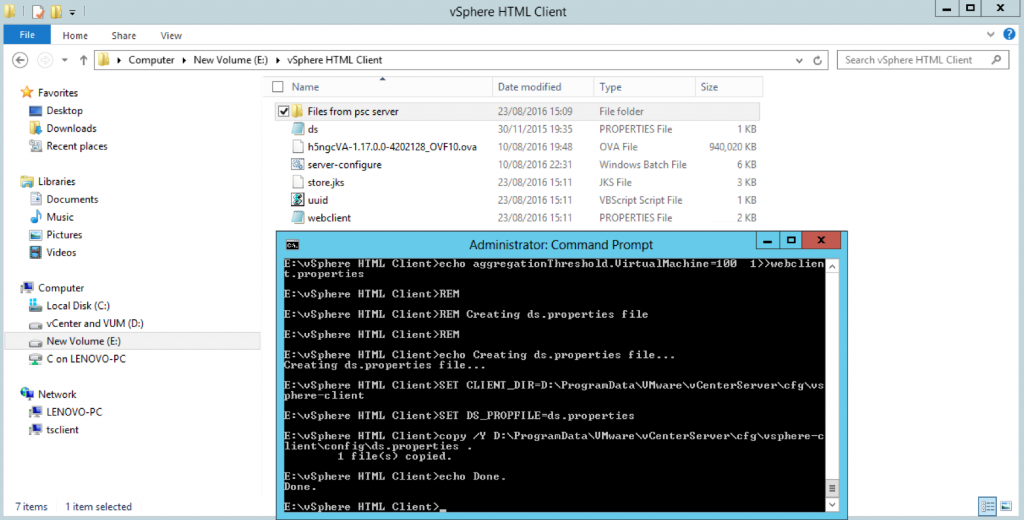Click Command Prompt scrollbar up arrow
Viewport: 1024px width, 520px height.
point(832,266)
